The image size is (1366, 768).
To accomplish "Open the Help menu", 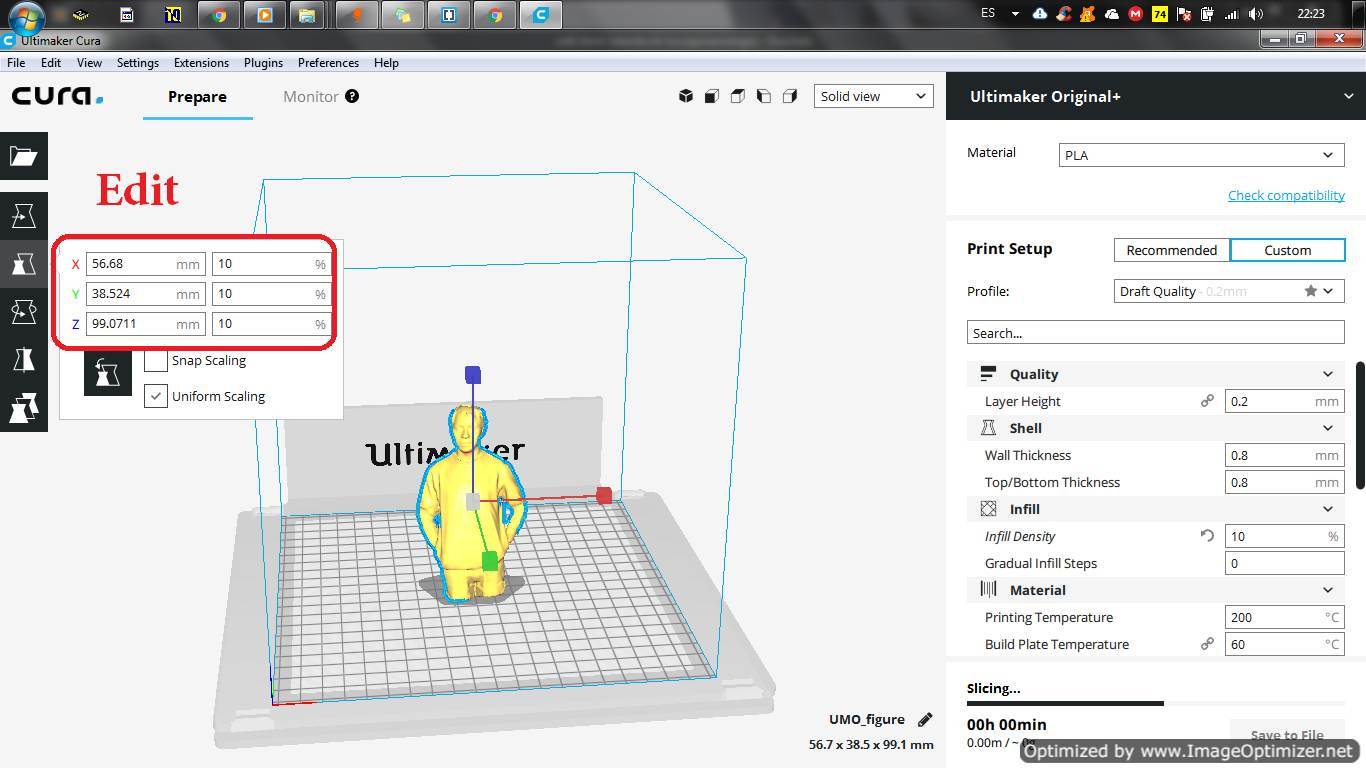I will point(386,62).
